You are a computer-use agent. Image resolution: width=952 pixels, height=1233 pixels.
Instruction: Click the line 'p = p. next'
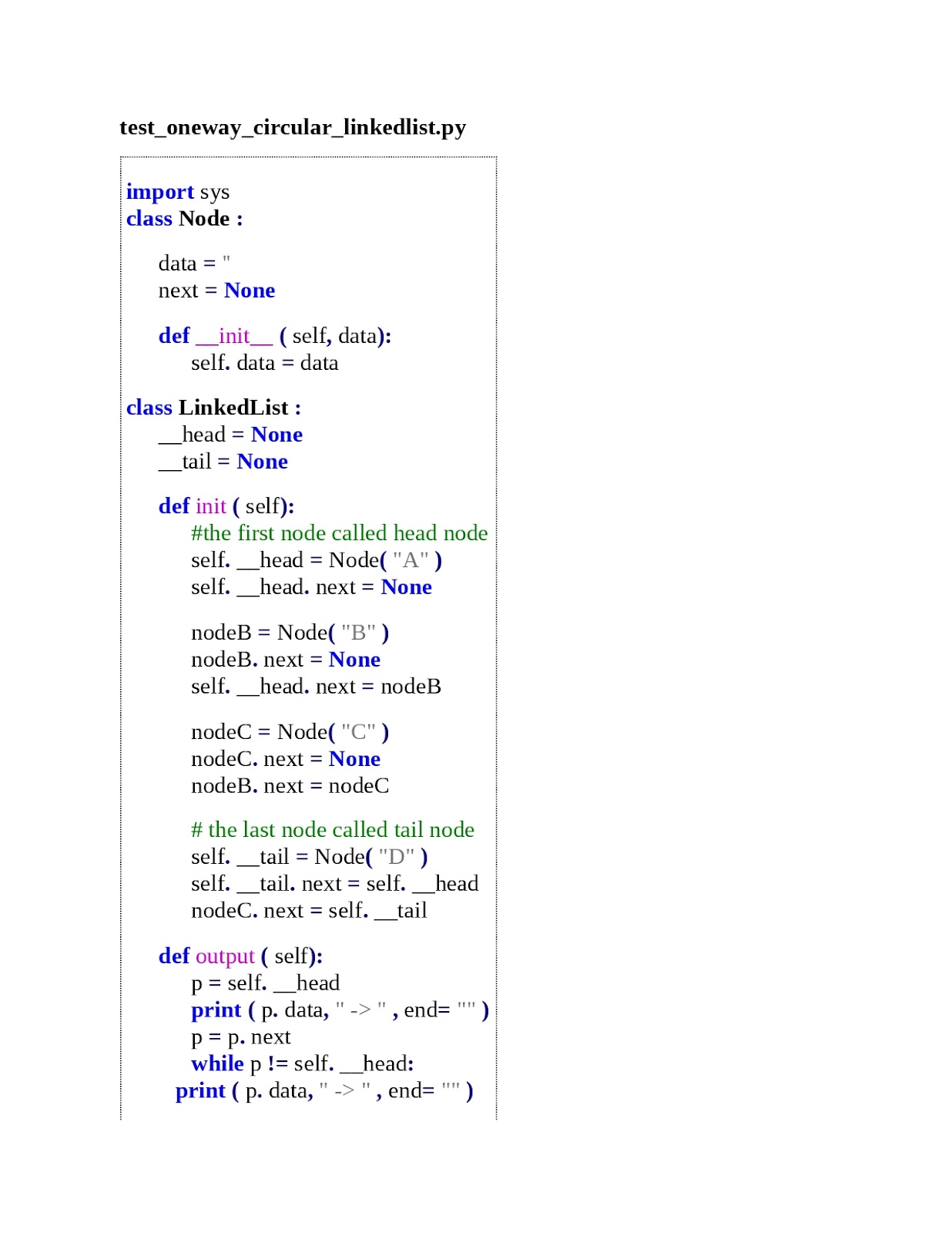[241, 1037]
